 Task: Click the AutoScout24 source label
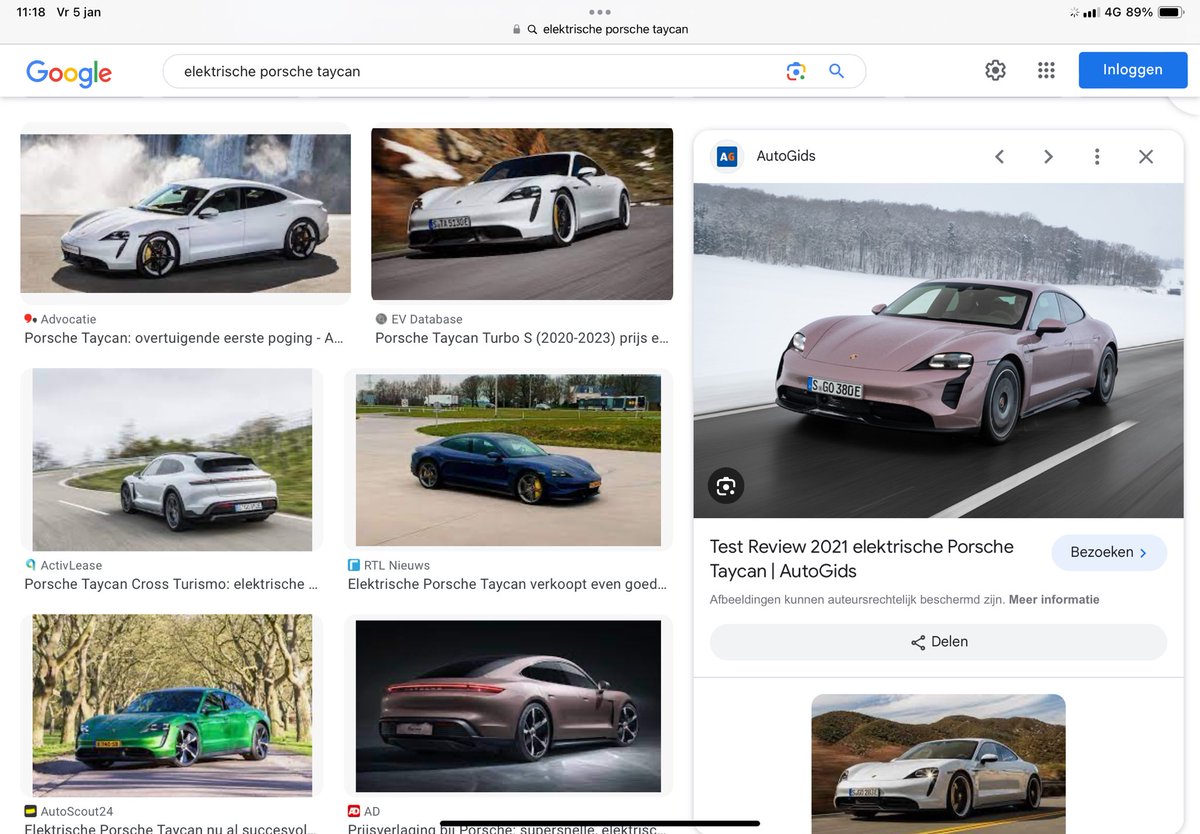77,811
